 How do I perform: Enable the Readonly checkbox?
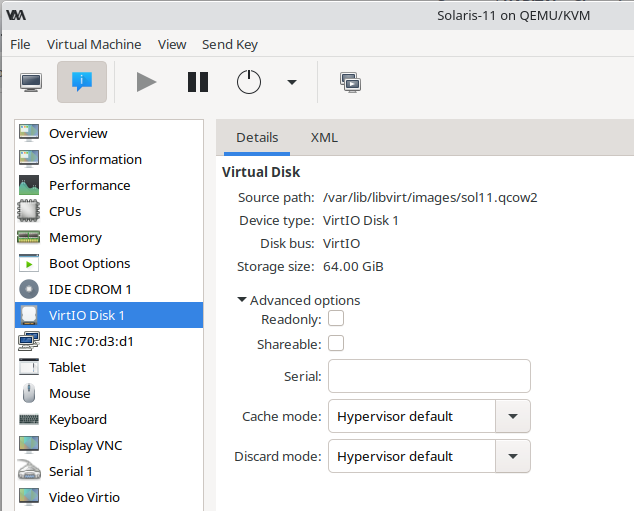click(x=336, y=318)
